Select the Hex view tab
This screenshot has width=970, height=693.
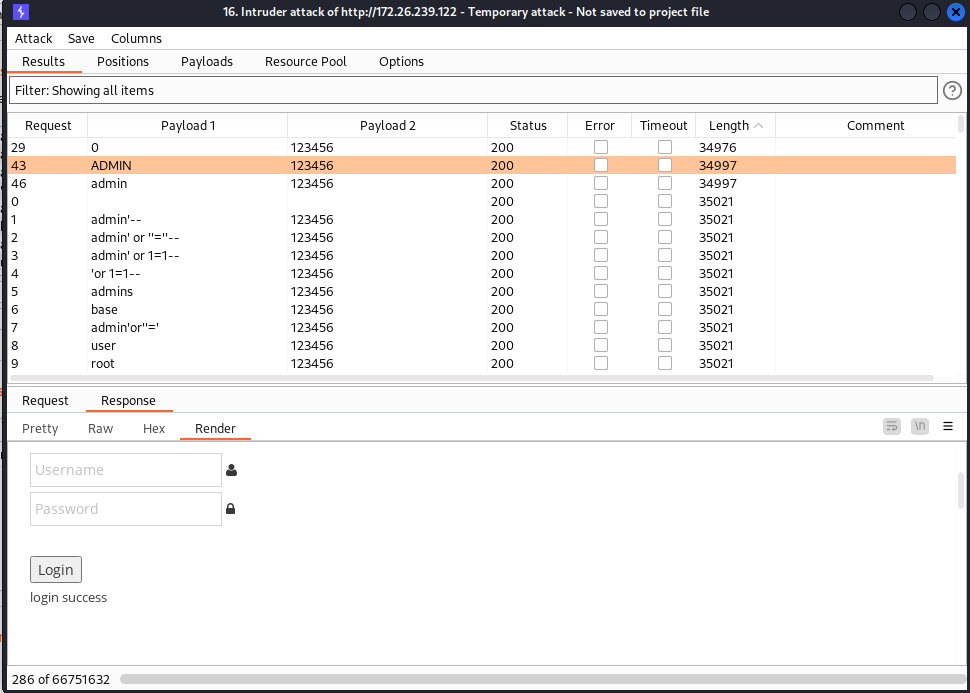click(x=154, y=429)
